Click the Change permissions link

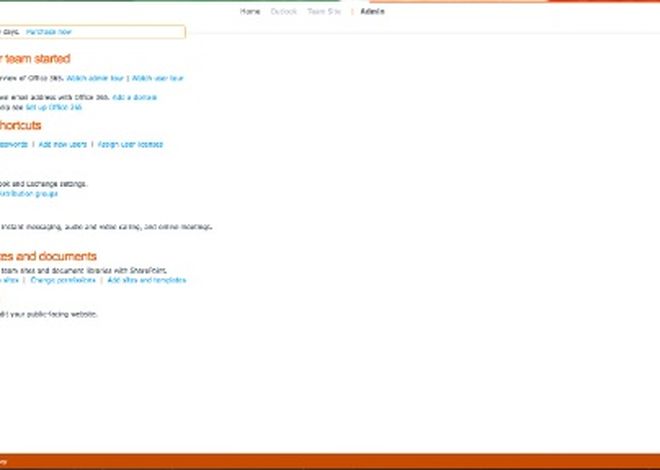point(63,280)
